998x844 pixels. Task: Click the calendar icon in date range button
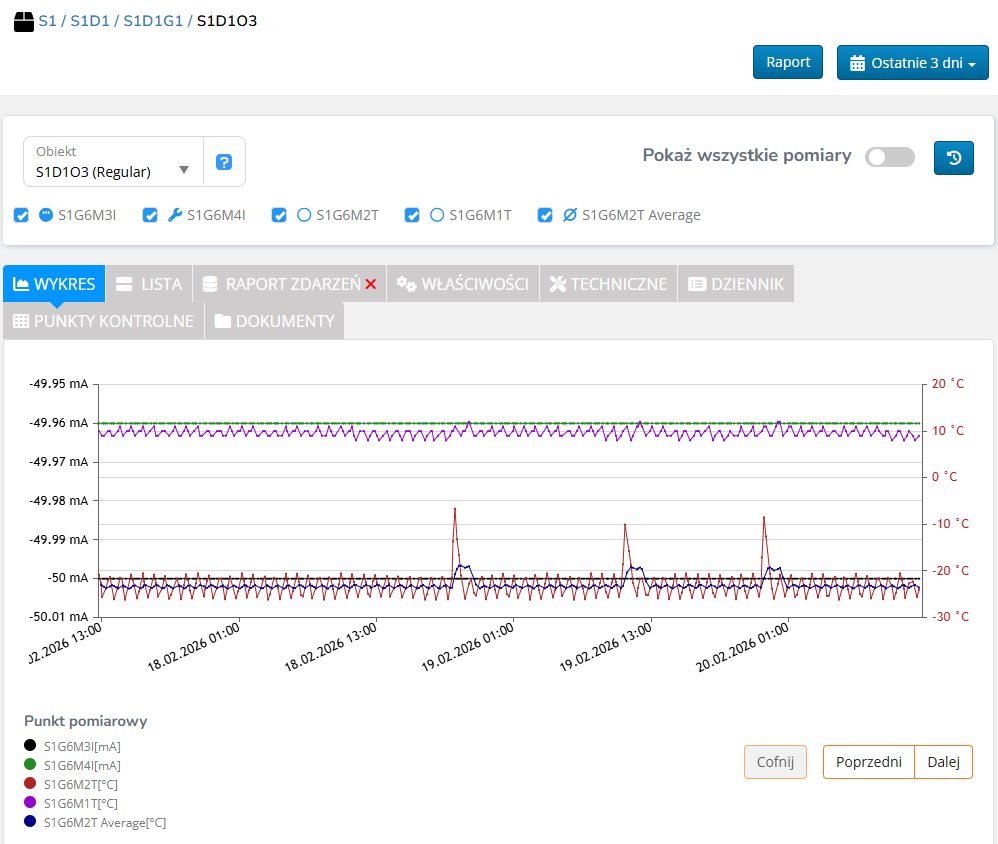click(x=857, y=63)
